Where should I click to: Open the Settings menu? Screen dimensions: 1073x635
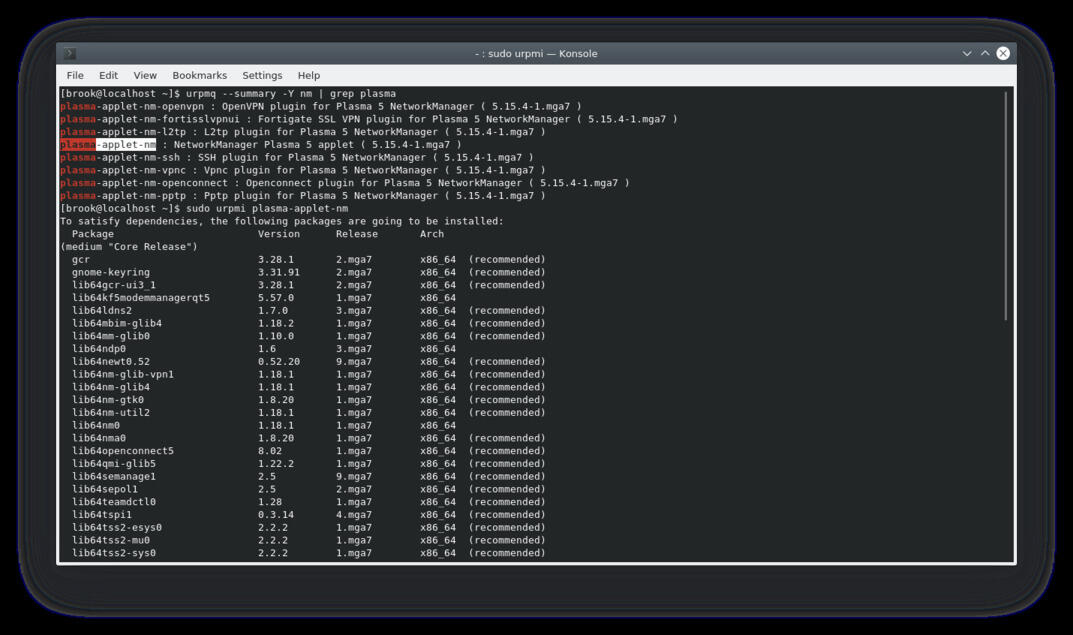coord(262,75)
